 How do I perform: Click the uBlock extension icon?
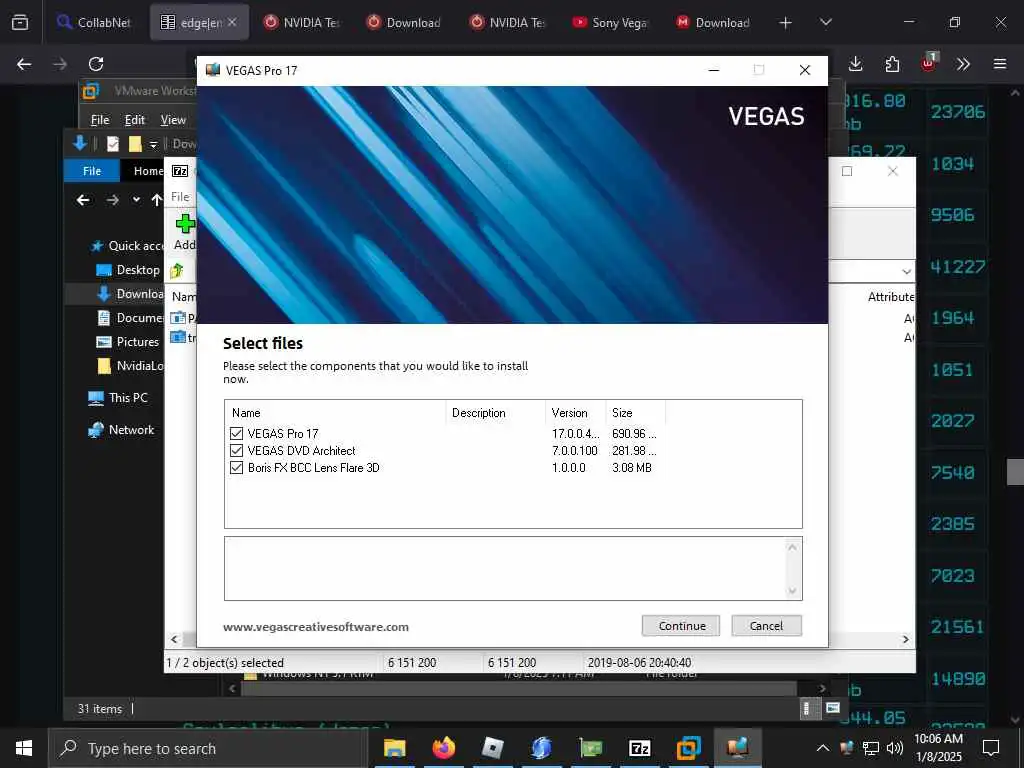pyautogui.click(x=928, y=63)
